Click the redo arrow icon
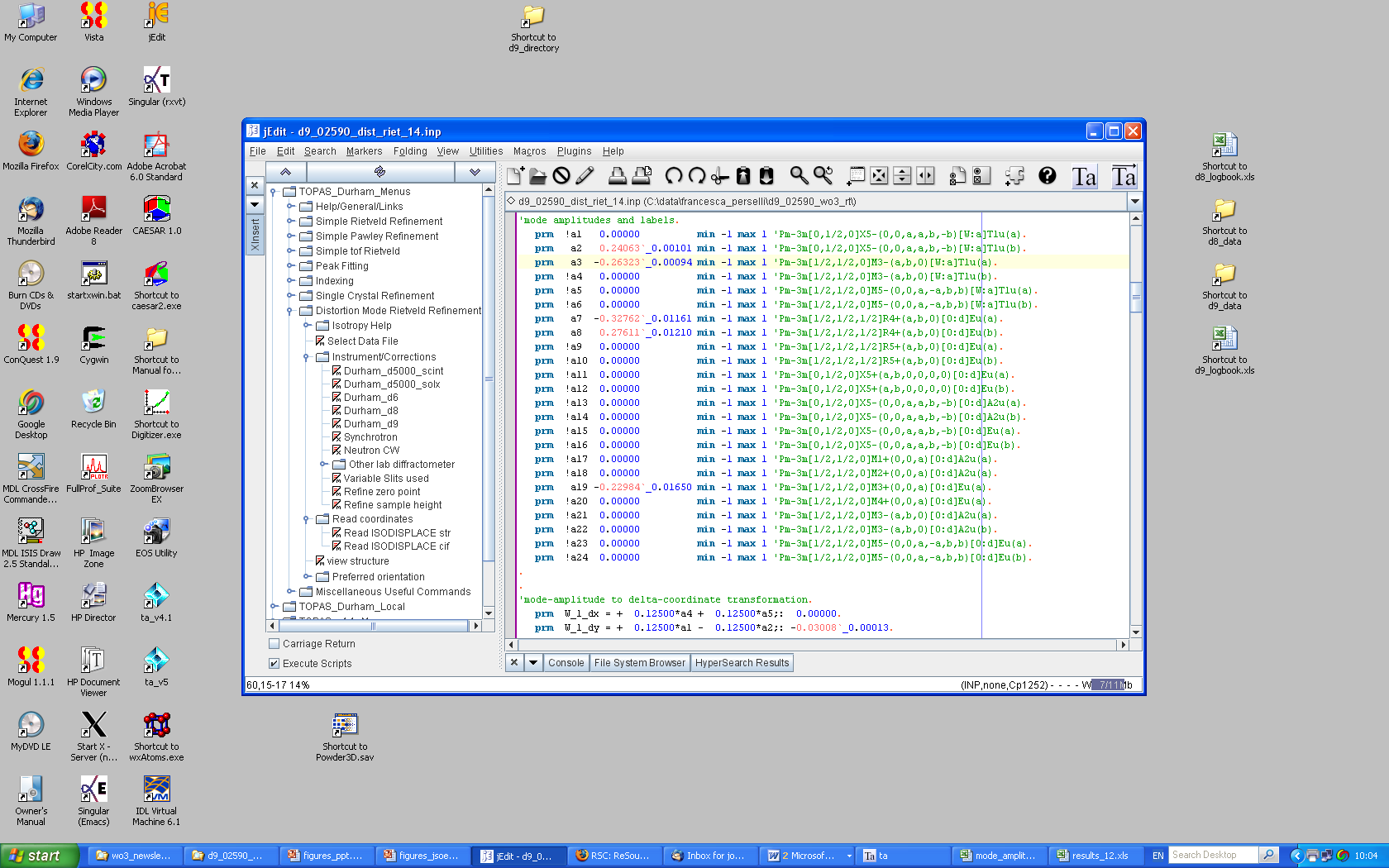 point(697,175)
